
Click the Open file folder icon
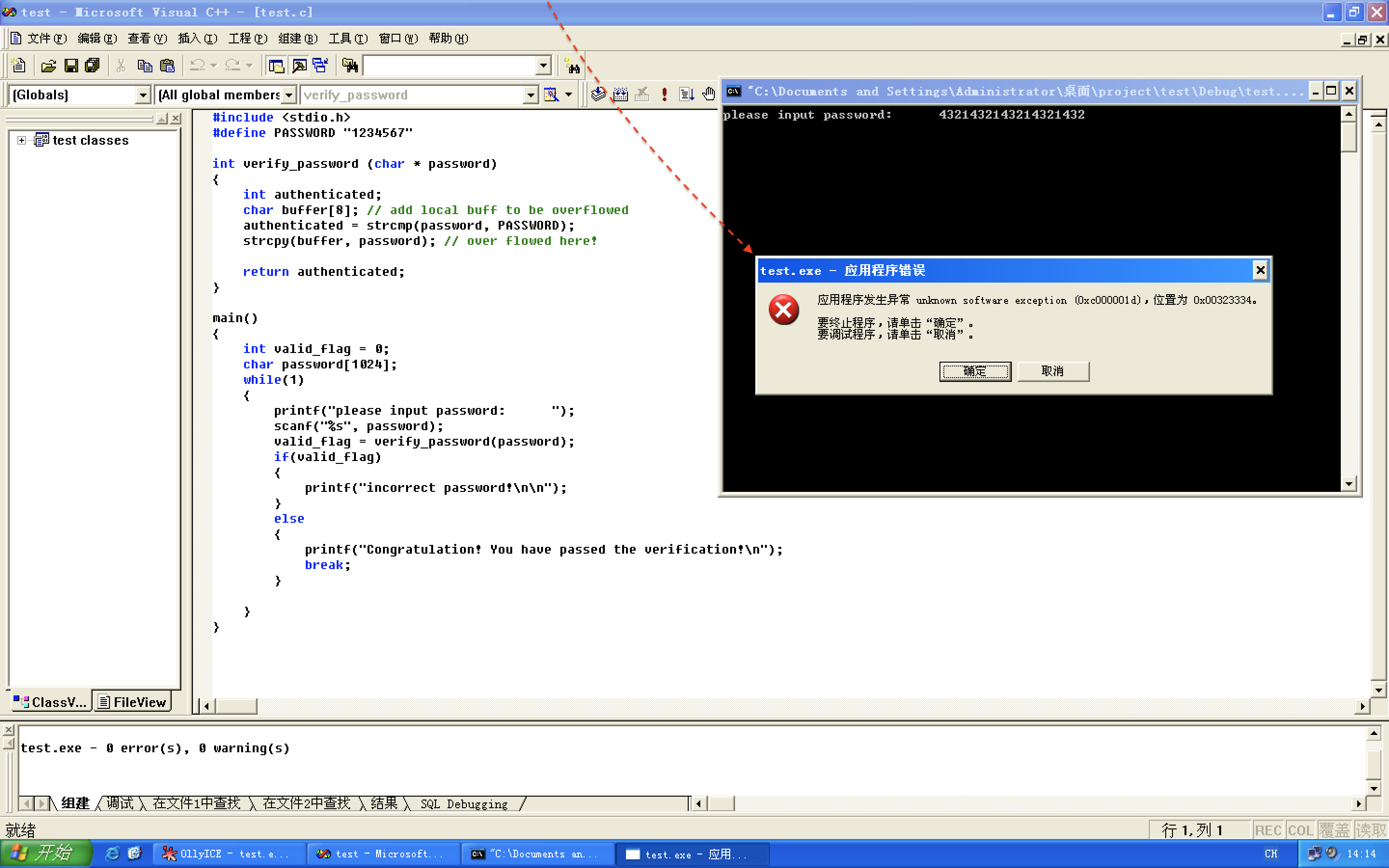pyautogui.click(x=49, y=66)
